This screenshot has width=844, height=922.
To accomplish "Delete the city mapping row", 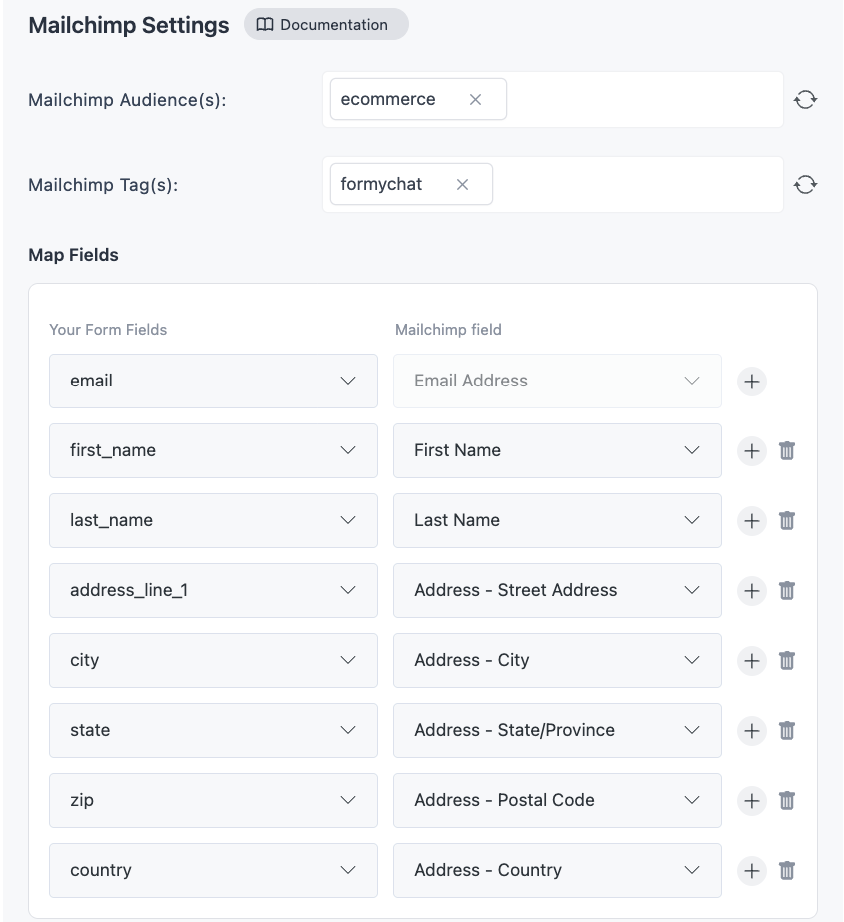I will coord(787,661).
